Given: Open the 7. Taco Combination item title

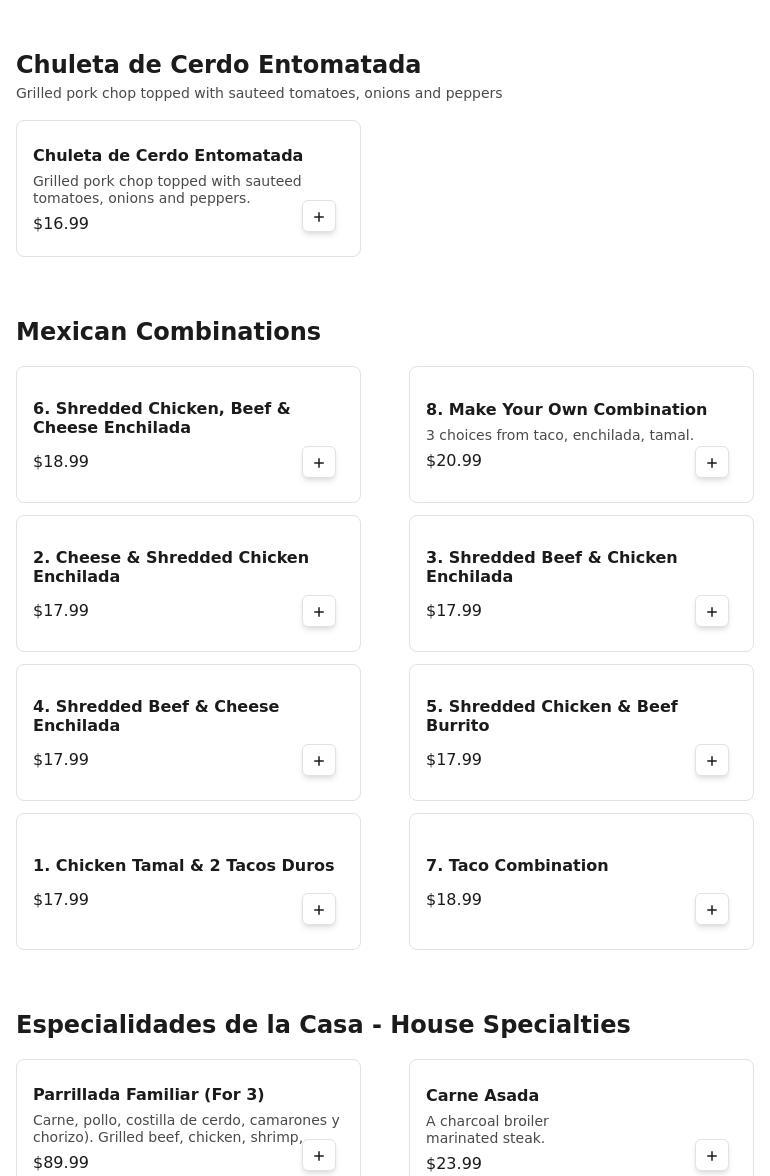Looking at the screenshot, I should [x=517, y=866].
